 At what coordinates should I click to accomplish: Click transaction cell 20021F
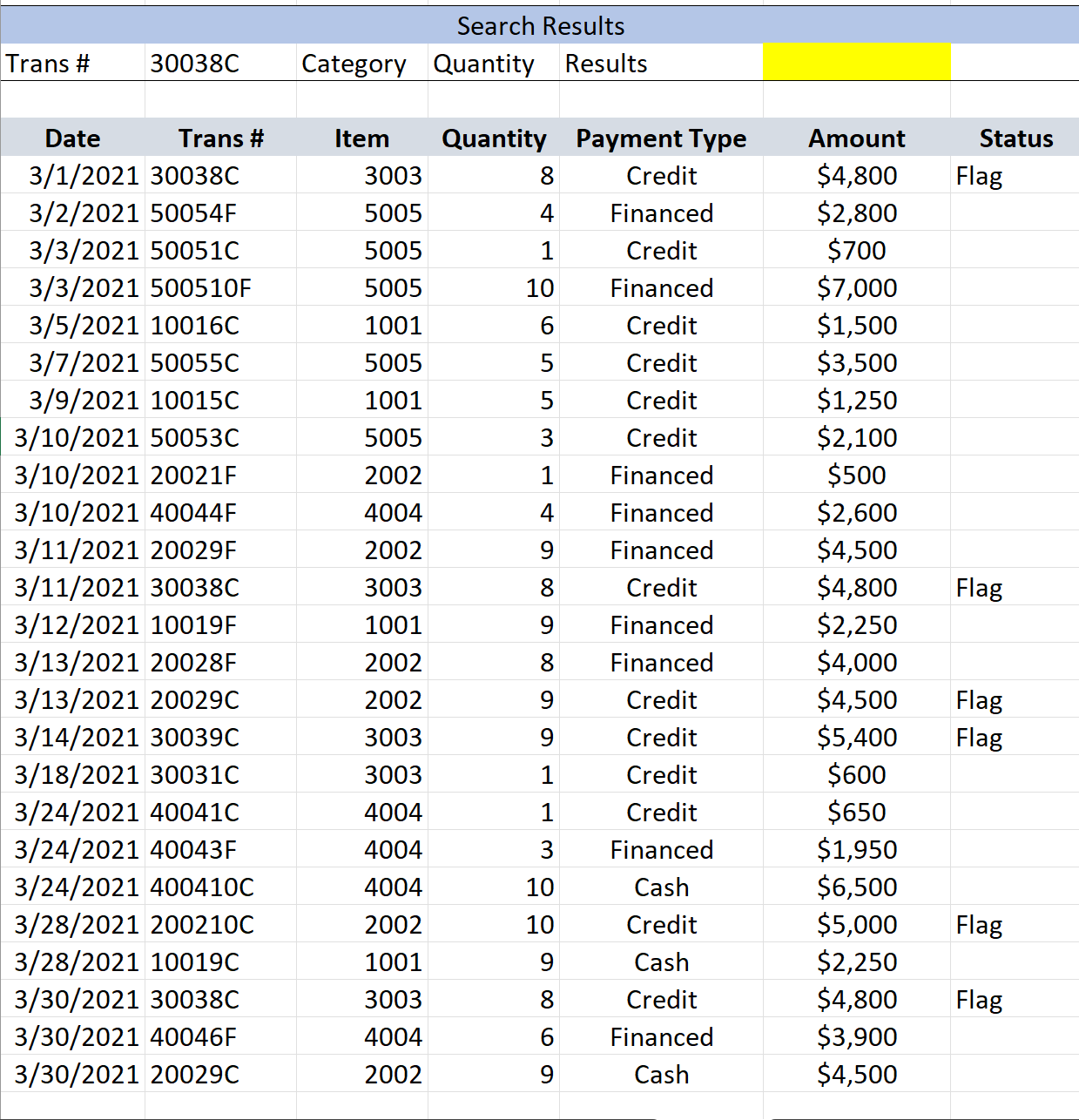point(220,475)
